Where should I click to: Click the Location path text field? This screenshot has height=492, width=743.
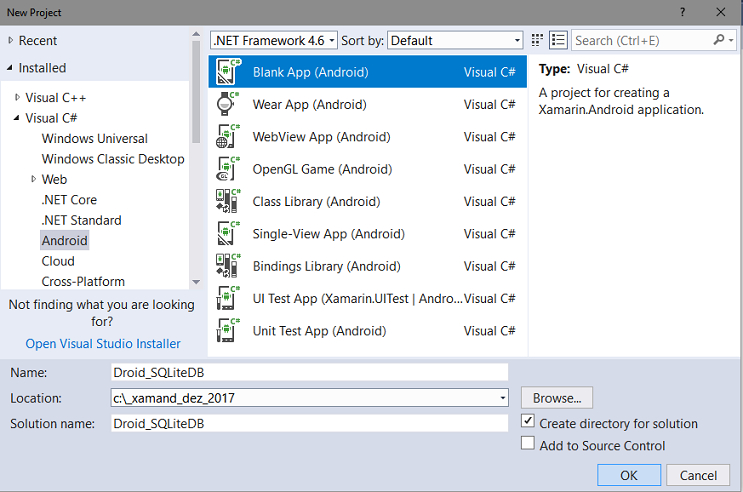pyautogui.click(x=304, y=398)
